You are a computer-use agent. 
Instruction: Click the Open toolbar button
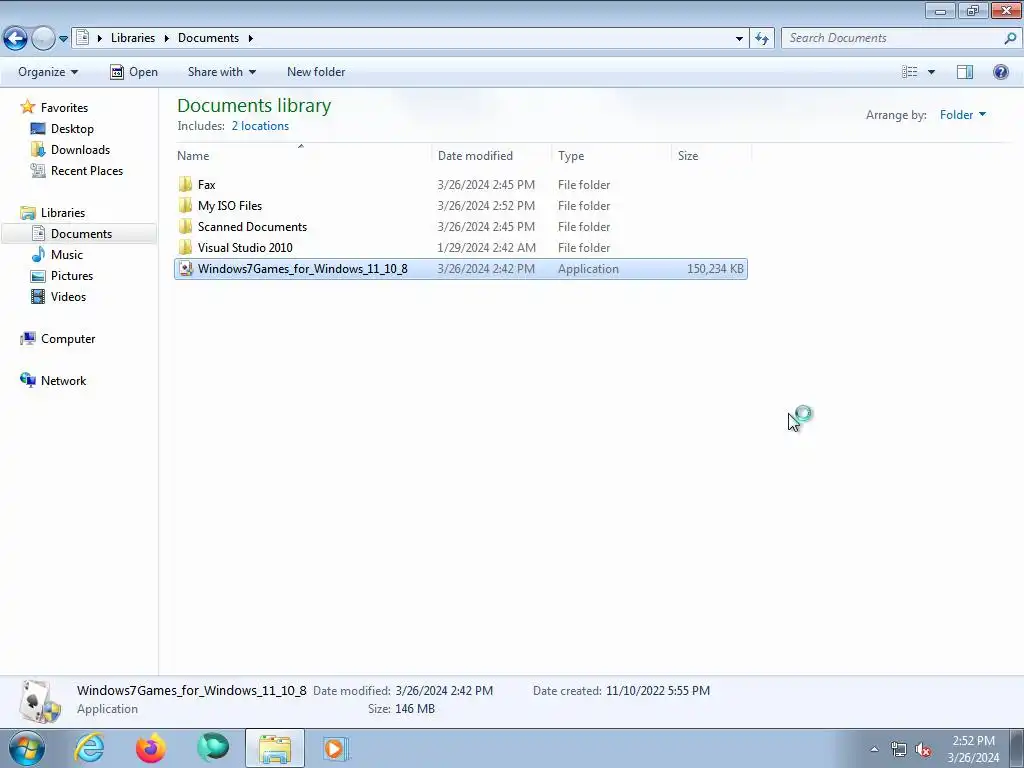click(x=134, y=72)
